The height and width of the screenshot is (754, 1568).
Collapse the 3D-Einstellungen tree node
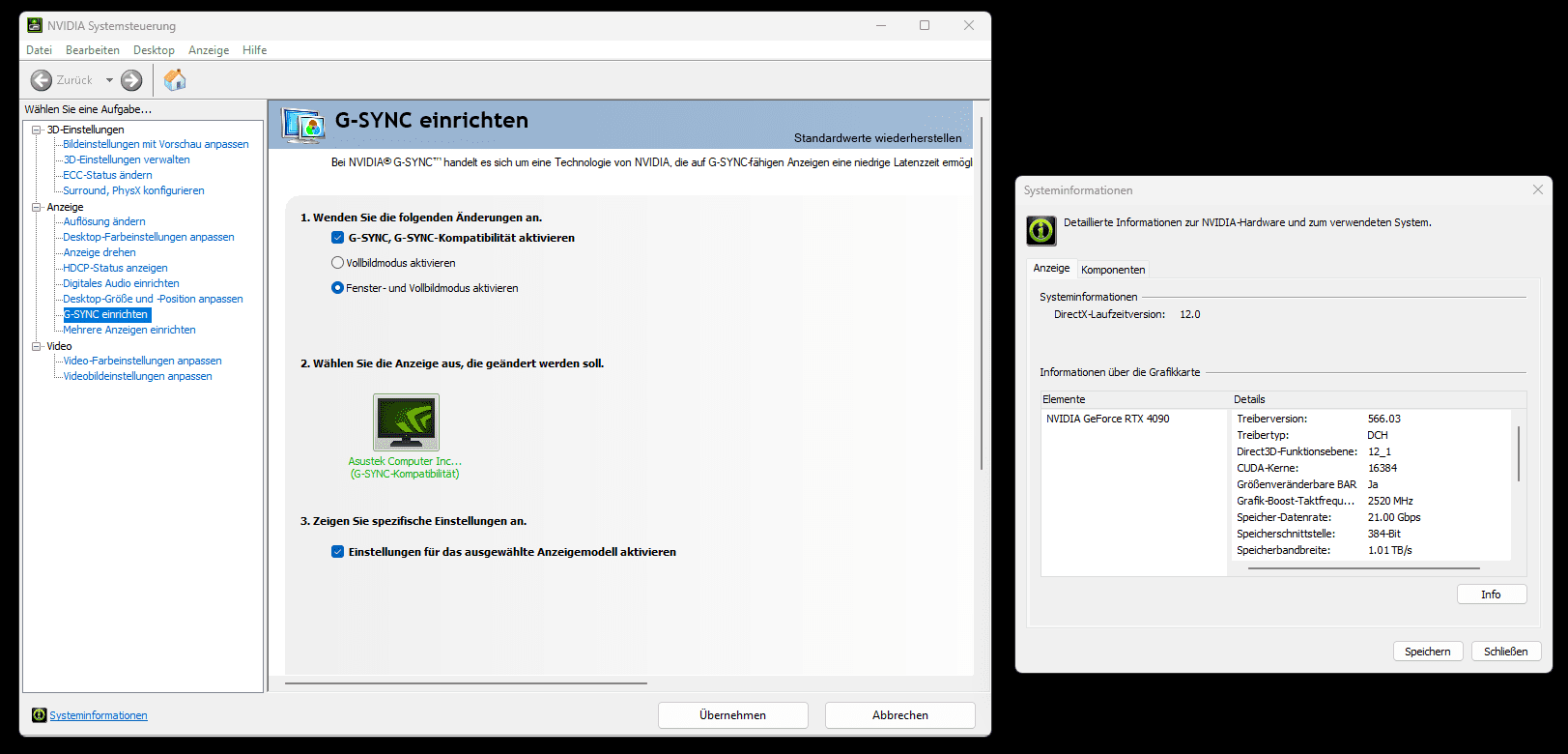coord(37,130)
